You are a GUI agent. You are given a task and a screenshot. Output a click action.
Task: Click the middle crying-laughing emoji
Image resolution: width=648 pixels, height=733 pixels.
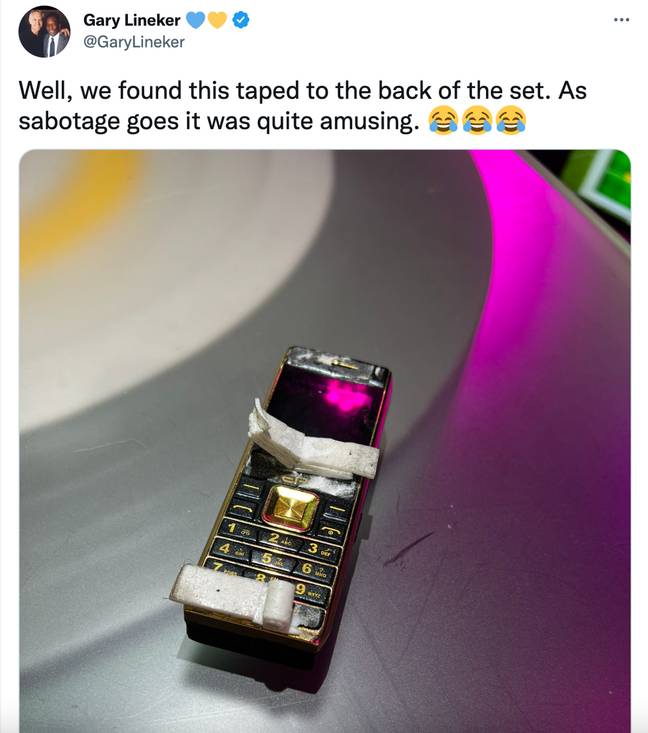[477, 121]
